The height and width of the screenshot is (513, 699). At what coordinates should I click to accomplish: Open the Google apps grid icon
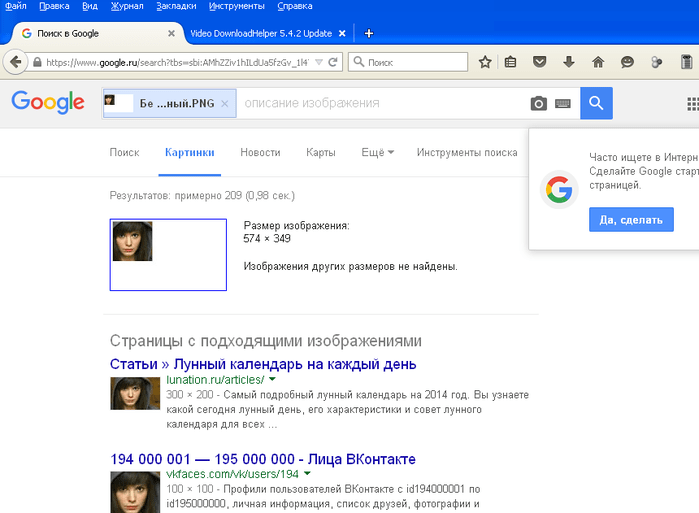(692, 104)
